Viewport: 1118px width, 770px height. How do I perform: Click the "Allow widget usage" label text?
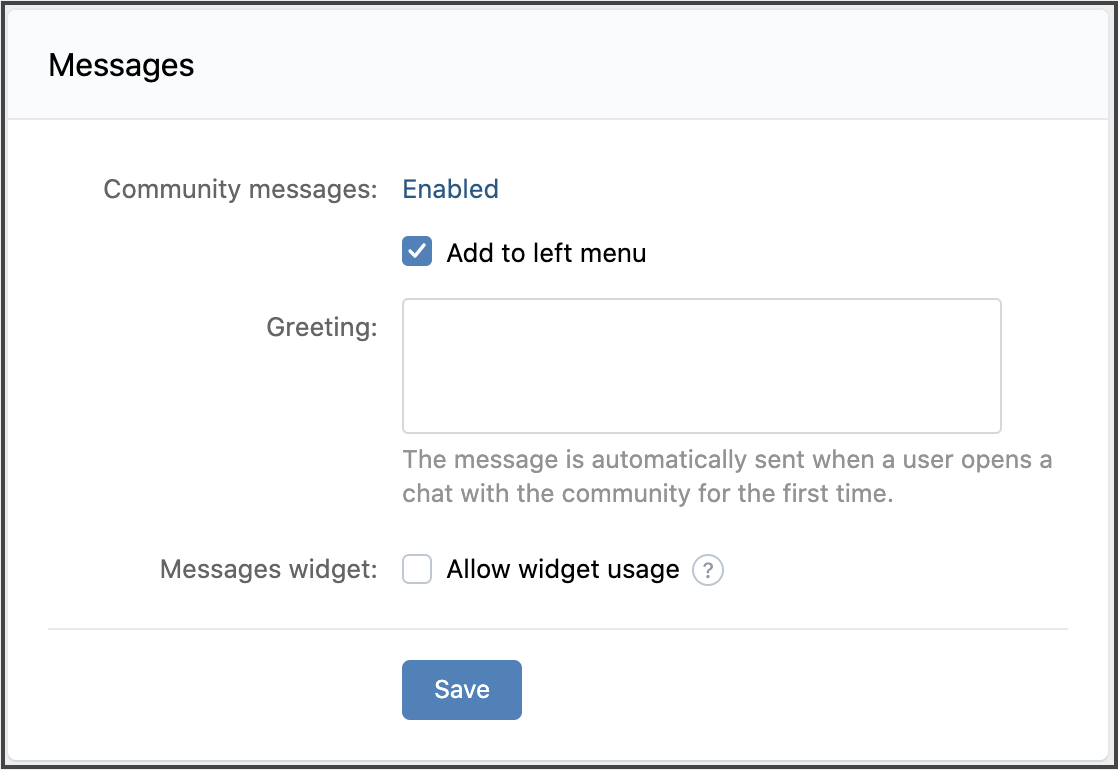coord(563,570)
